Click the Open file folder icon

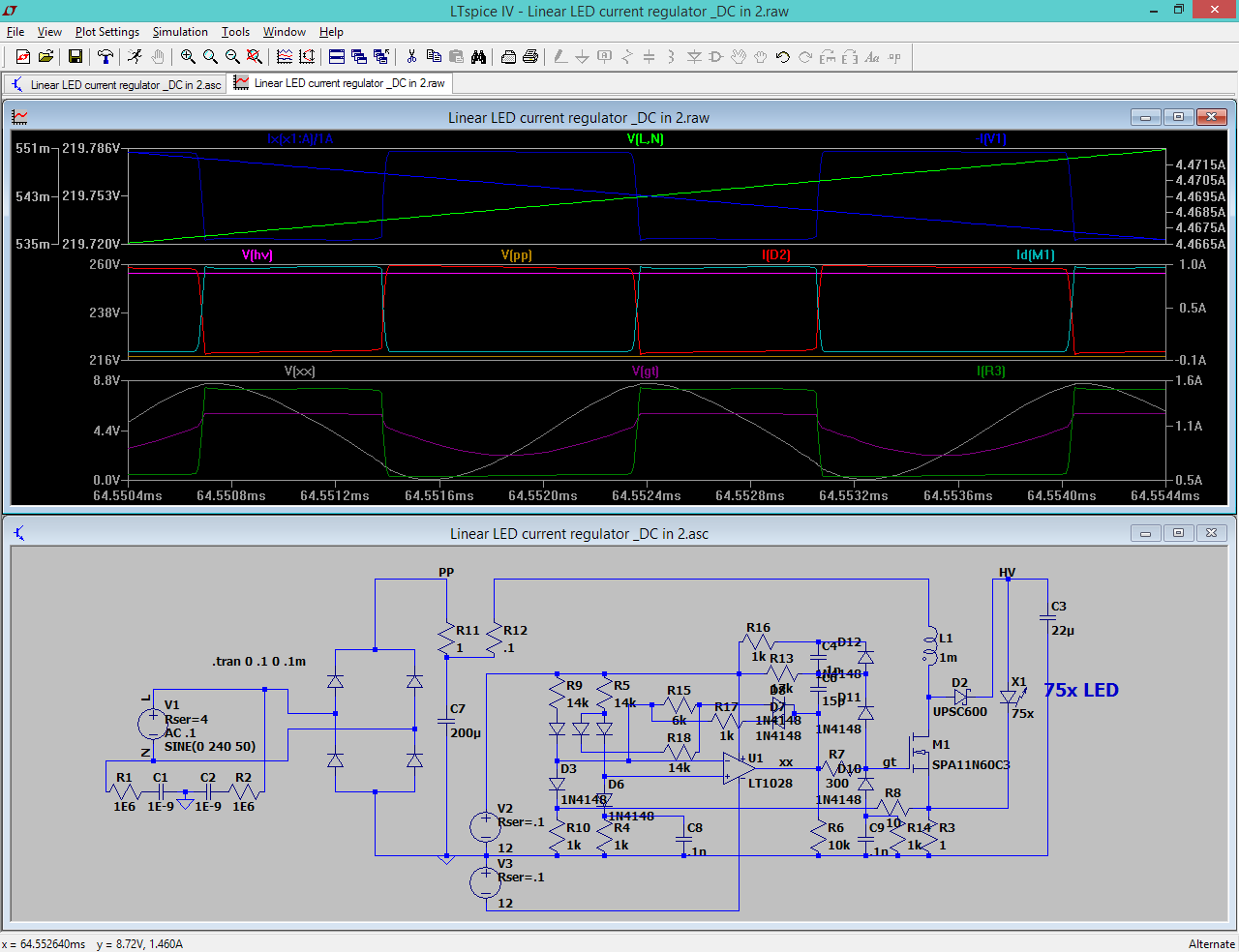pos(45,57)
